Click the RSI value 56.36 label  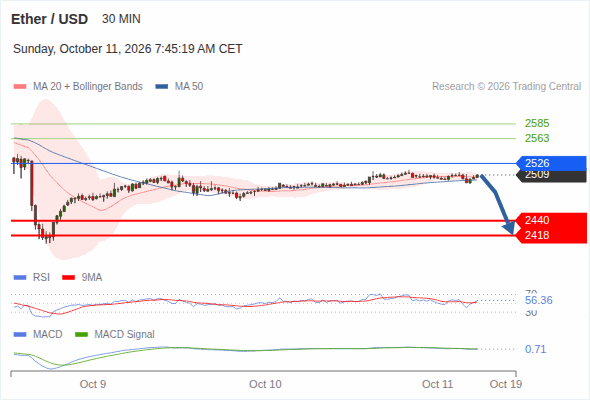538,300
